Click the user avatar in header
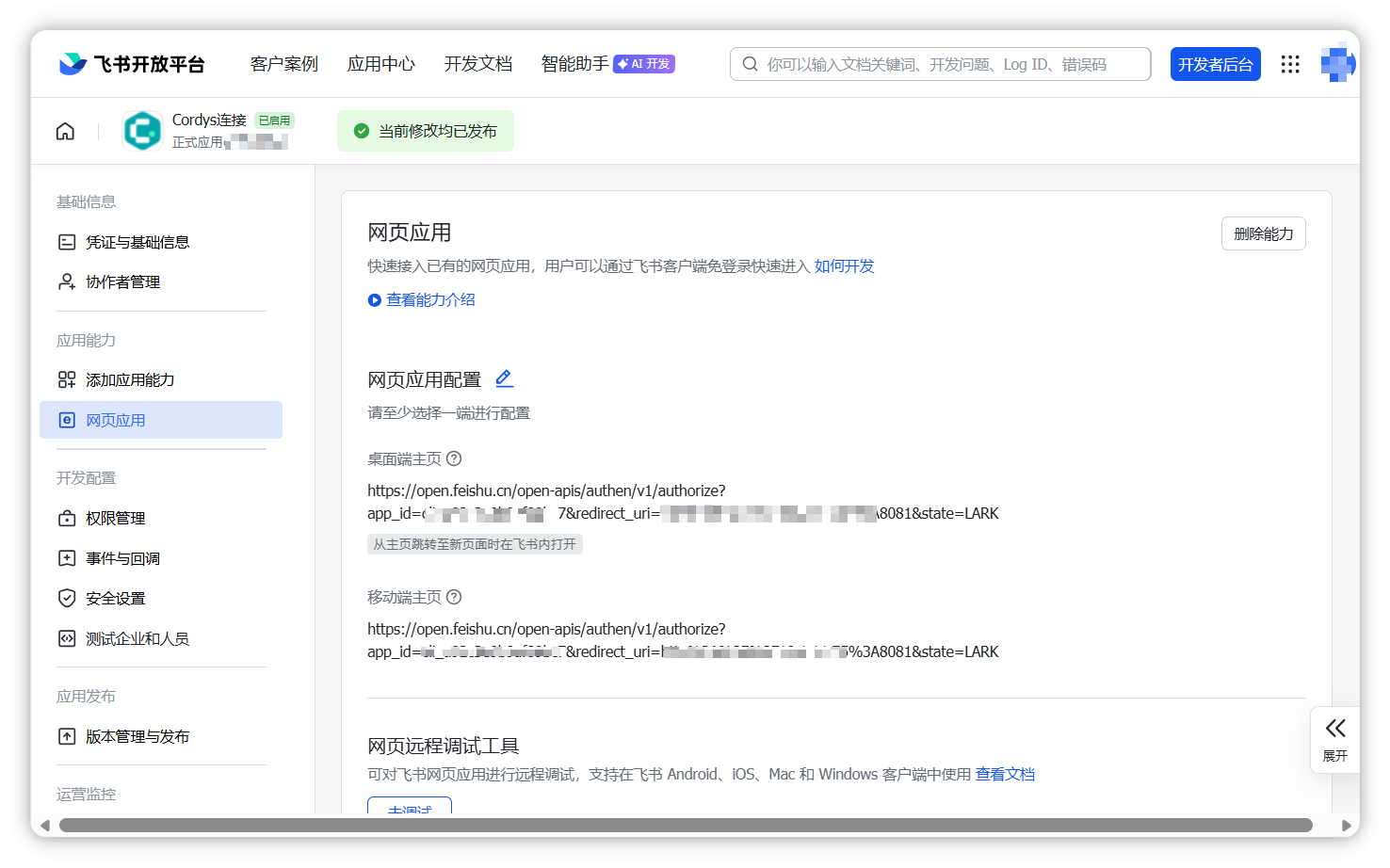 point(1337,63)
